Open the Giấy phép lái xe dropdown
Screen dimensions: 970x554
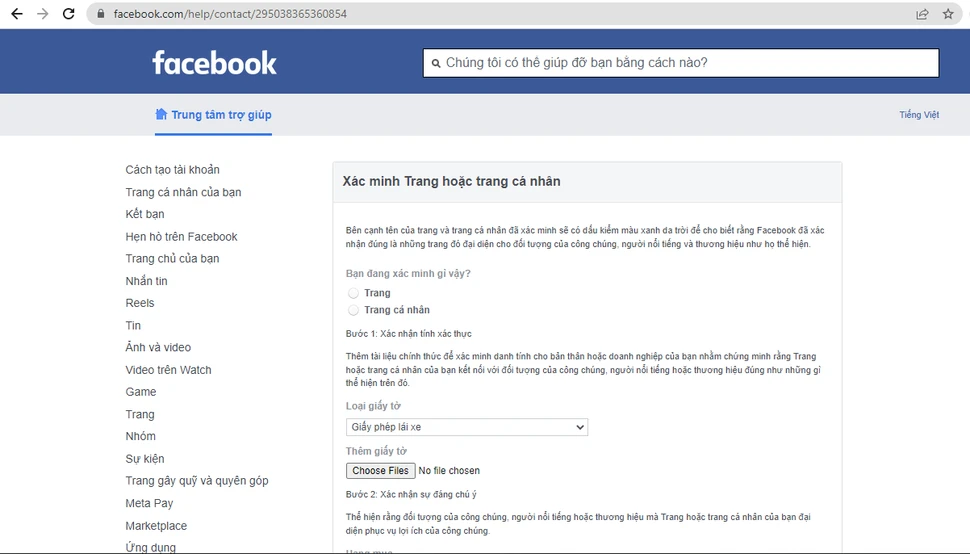pos(467,427)
